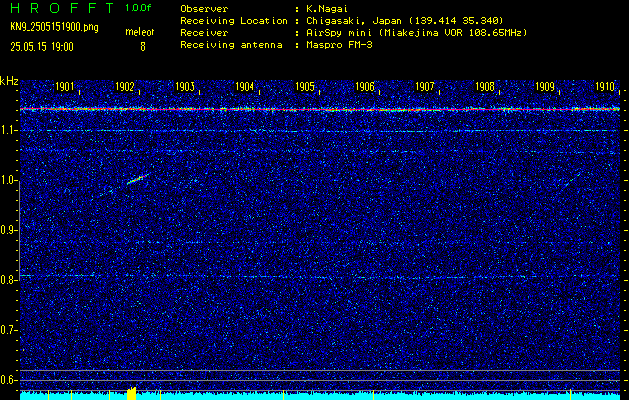Click the 1.0 frequency axis label
This screenshot has width=629, height=400.
point(7,180)
